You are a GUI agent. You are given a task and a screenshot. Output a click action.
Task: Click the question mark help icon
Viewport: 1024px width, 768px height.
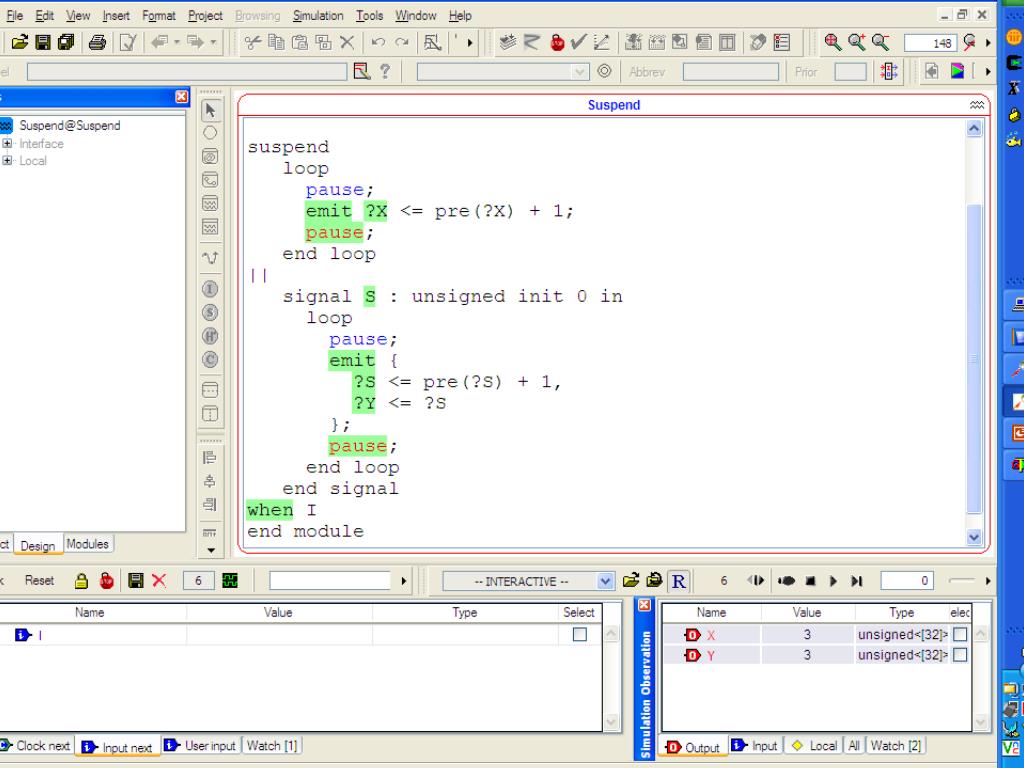point(385,71)
